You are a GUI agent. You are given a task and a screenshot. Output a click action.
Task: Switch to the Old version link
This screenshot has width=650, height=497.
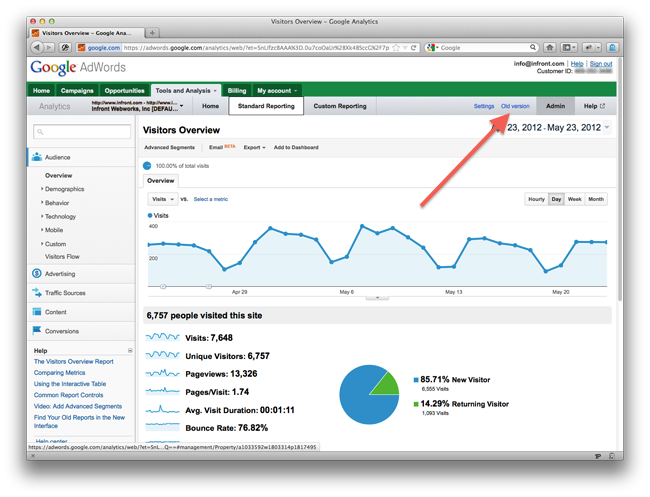click(515, 106)
